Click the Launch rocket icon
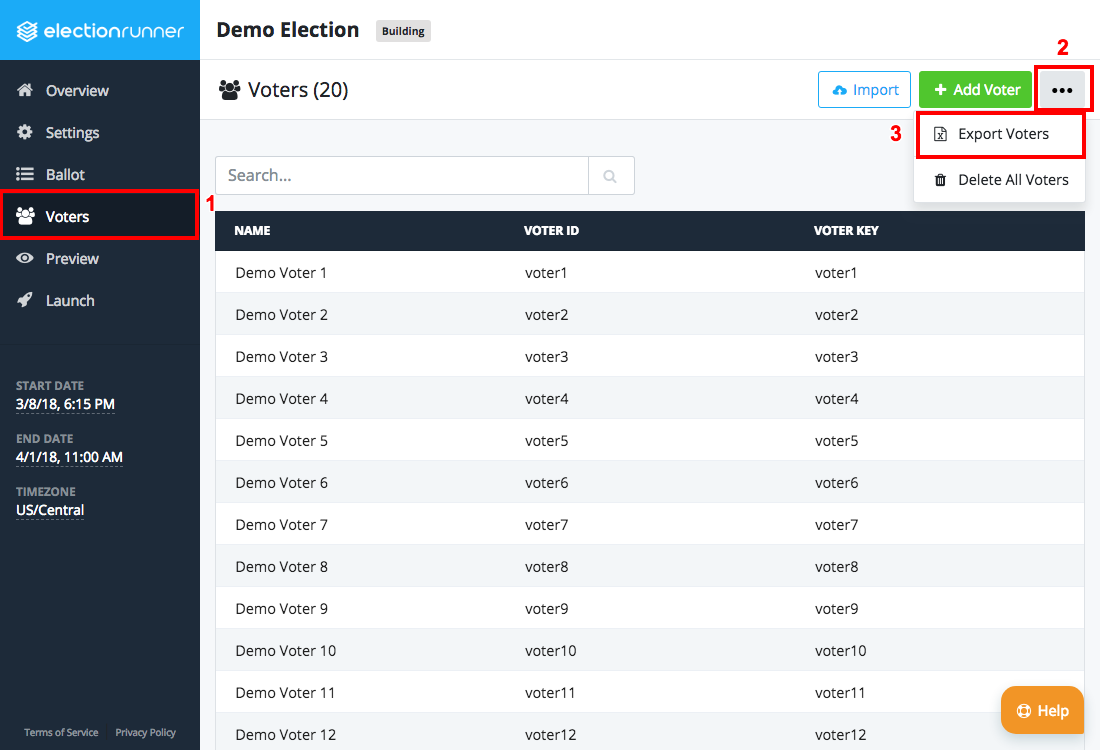This screenshot has height=750, width=1100. click(x=26, y=301)
